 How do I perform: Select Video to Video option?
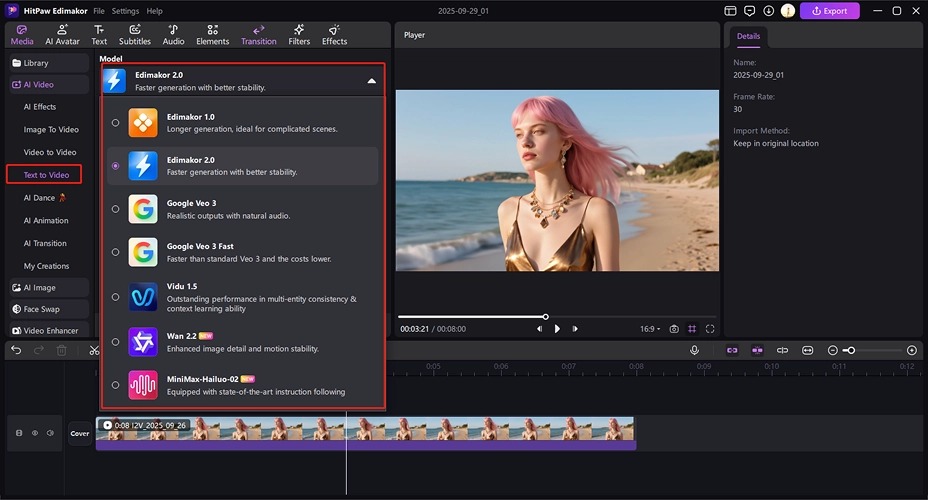[x=50, y=152]
